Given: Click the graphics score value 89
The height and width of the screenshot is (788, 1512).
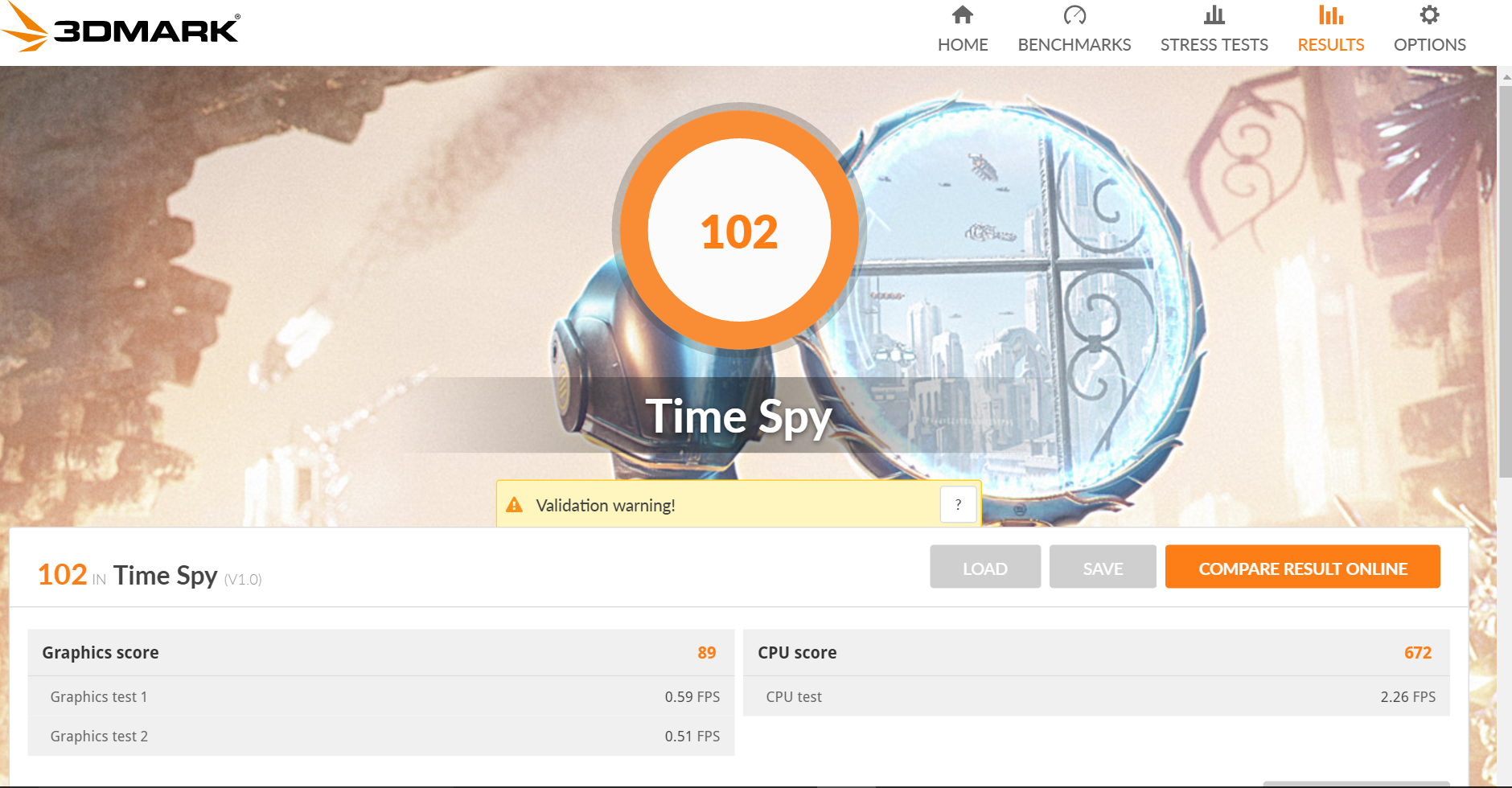Looking at the screenshot, I should 707,653.
